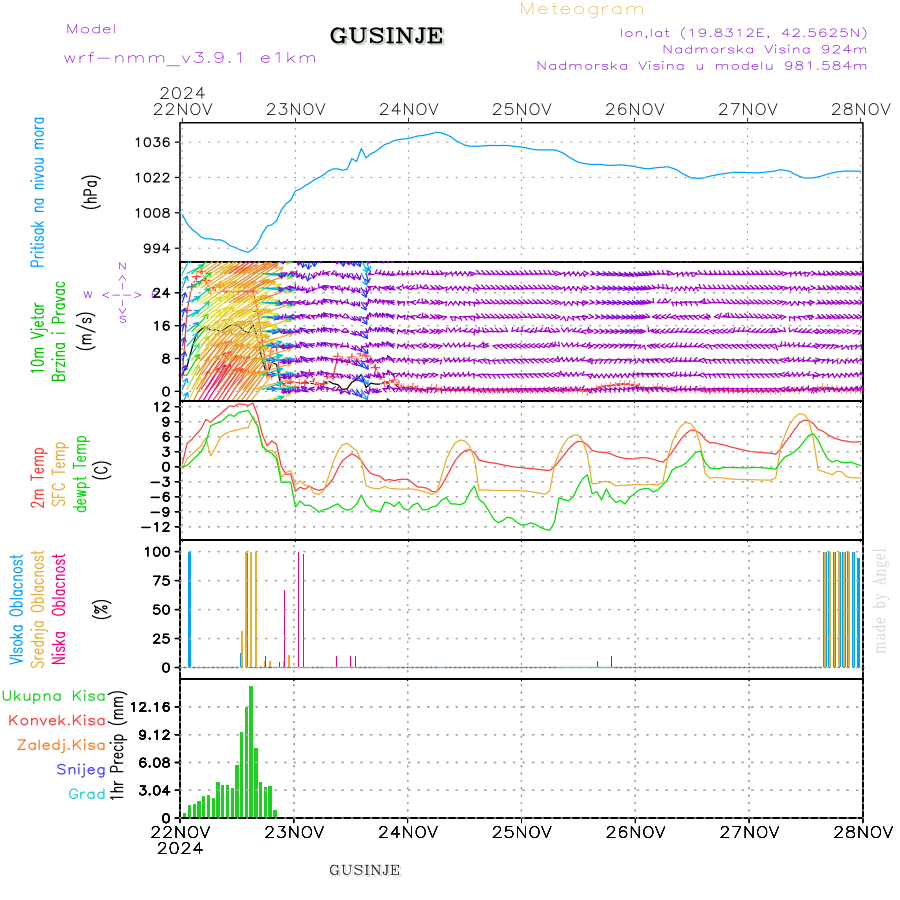Click the "9.12" precipitation axis value
The height and width of the screenshot is (900, 900).
(155, 735)
